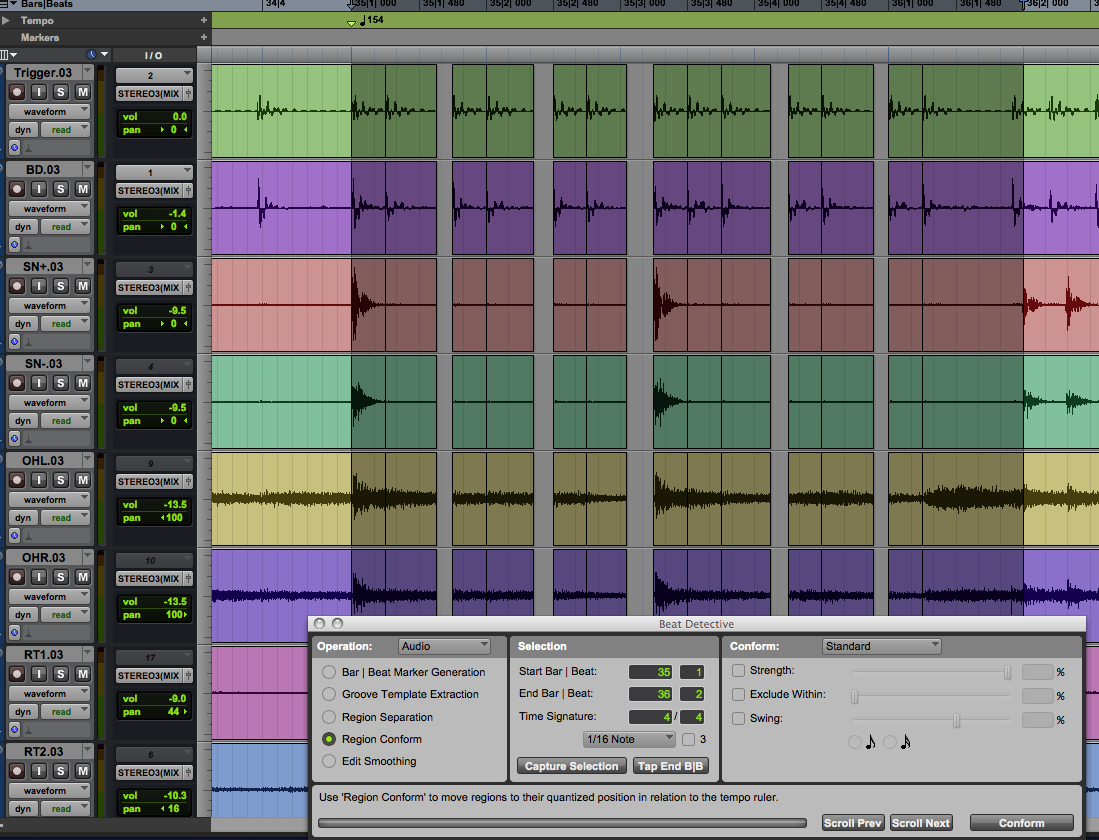Expand the Tempo ruler triangle
Screen dimensions: 1099x840
click(x=6, y=20)
